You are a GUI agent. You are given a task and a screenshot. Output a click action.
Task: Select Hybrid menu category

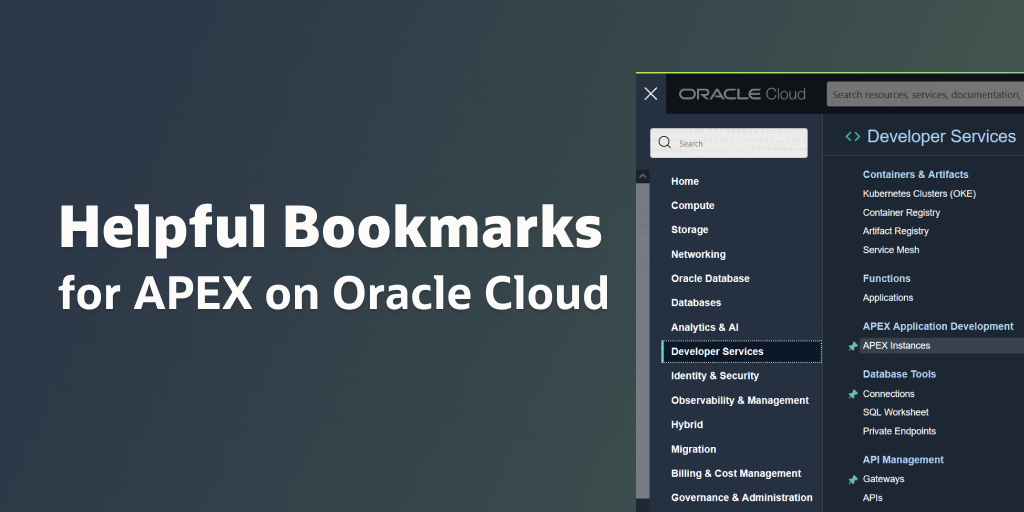click(687, 424)
